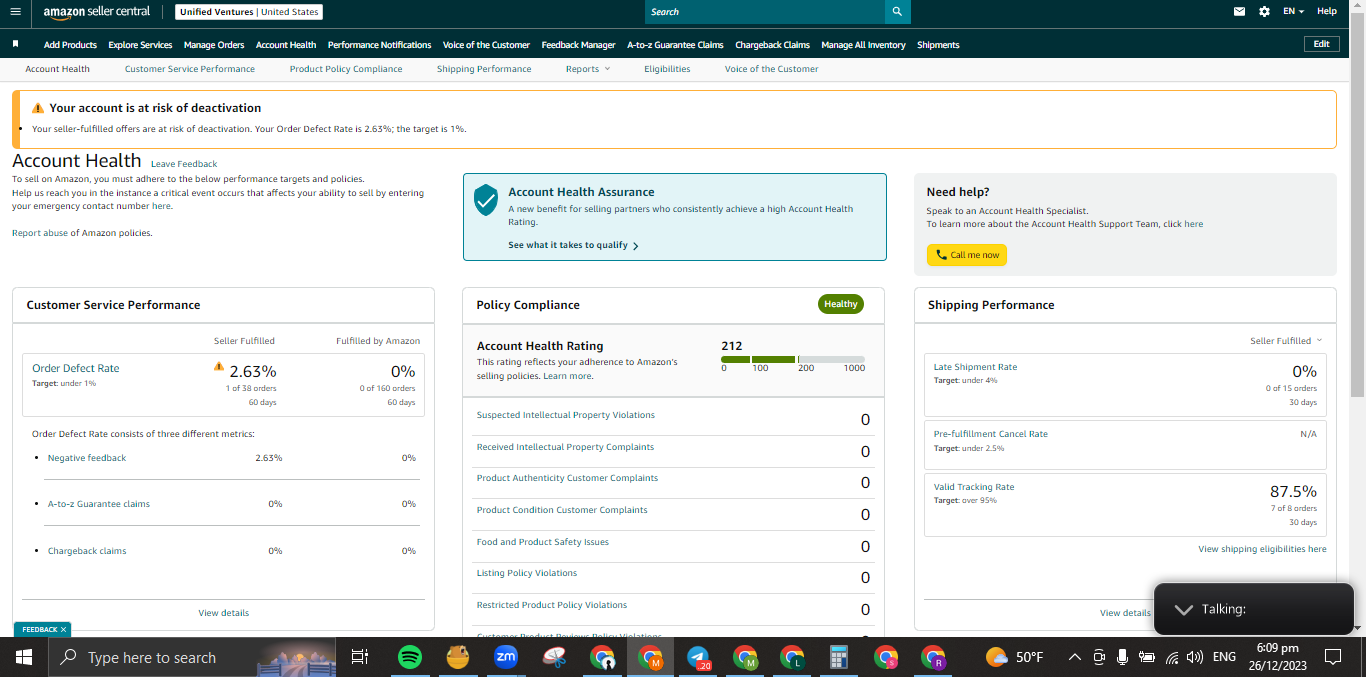The image size is (1366, 677).
Task: Click the Report abuse link
Action: pos(40,233)
